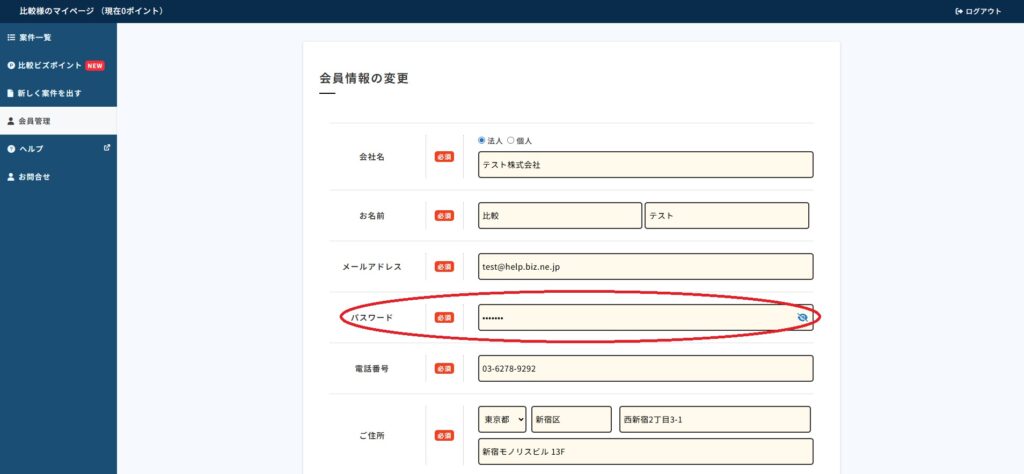Screen dimensions: 1024x474
Task: Click the 案件一覧 list icon in sidebar
Action: pyautogui.click(x=11, y=37)
